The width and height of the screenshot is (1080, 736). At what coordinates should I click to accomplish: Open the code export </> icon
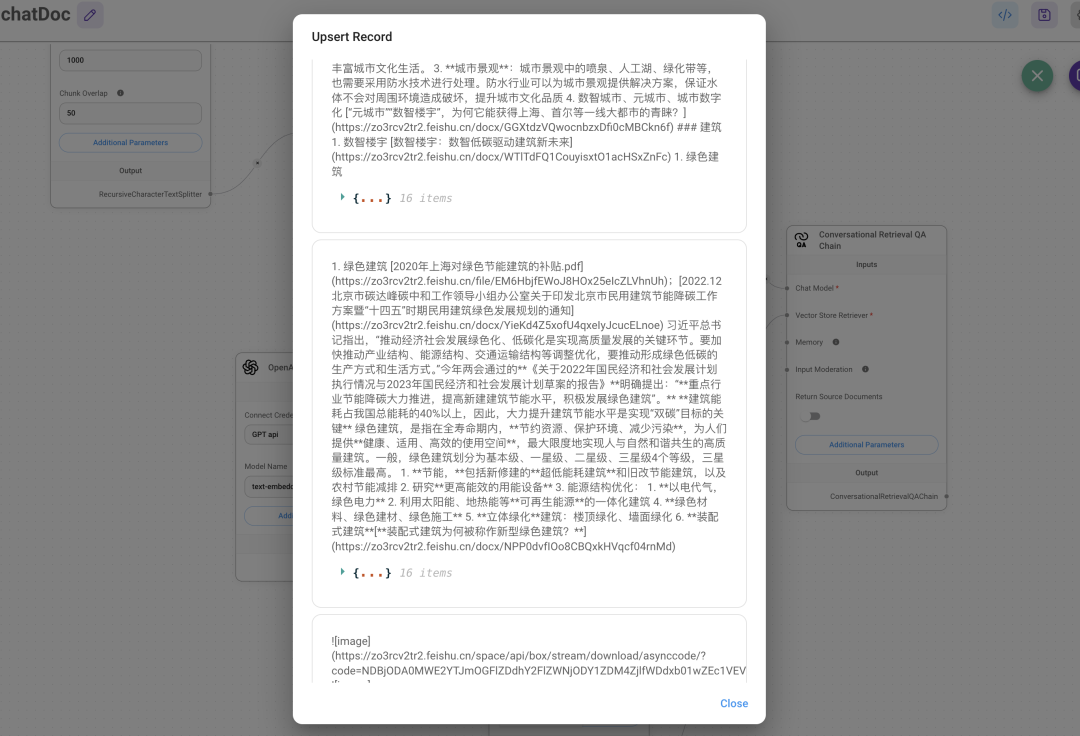1005,15
